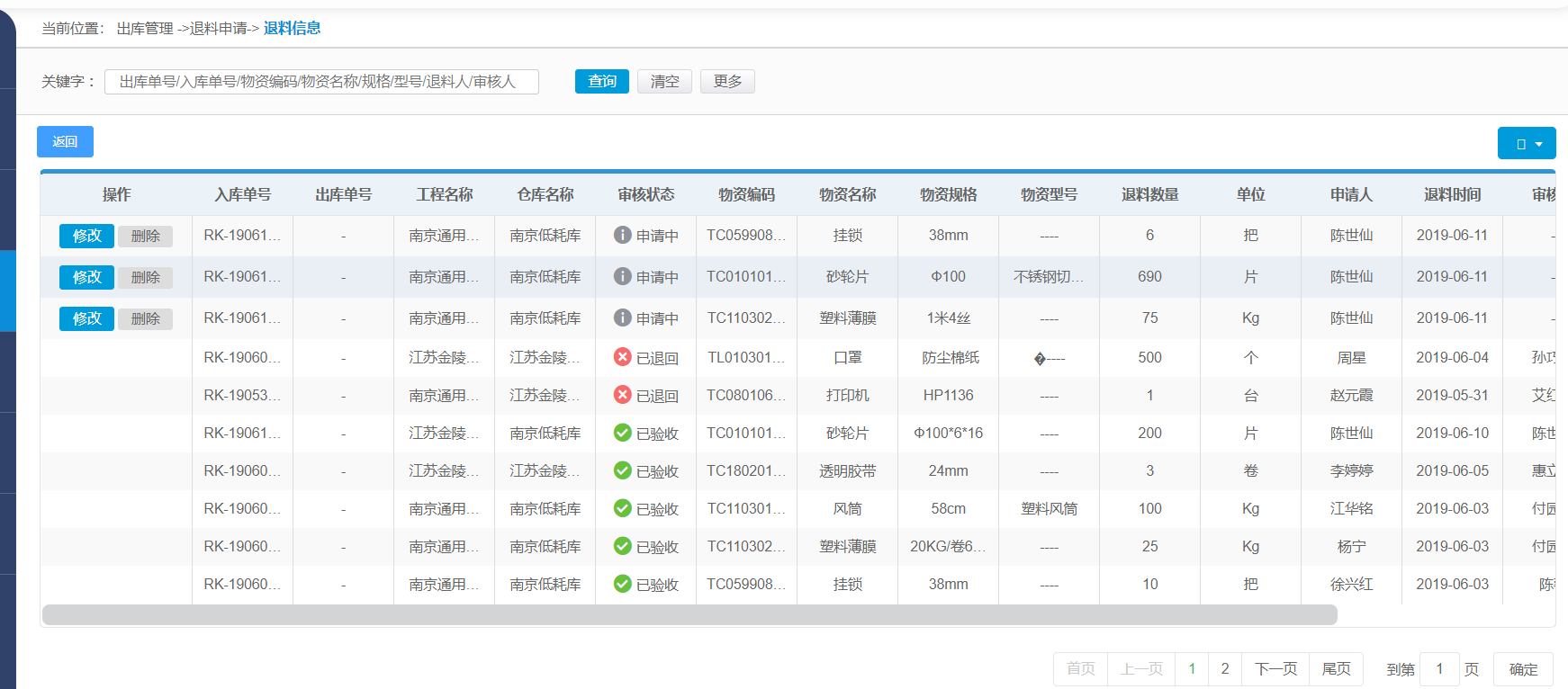Focus the 关键字 keyword search field

pos(321,82)
